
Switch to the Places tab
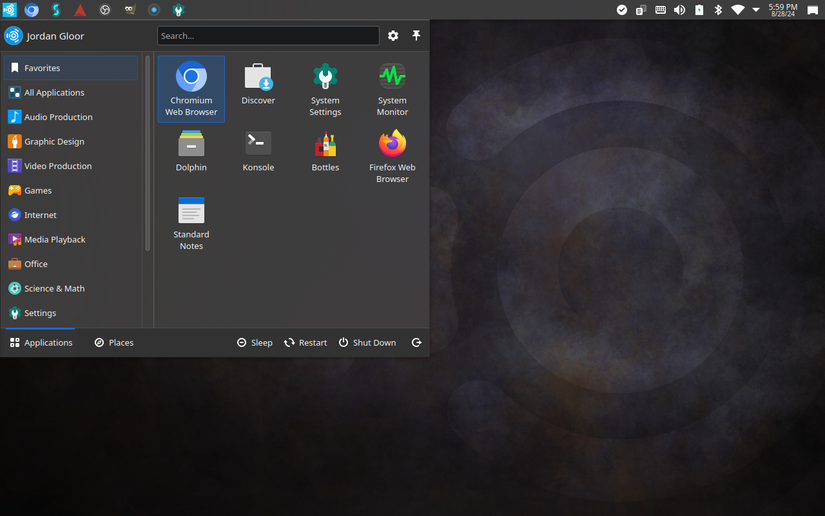(114, 342)
